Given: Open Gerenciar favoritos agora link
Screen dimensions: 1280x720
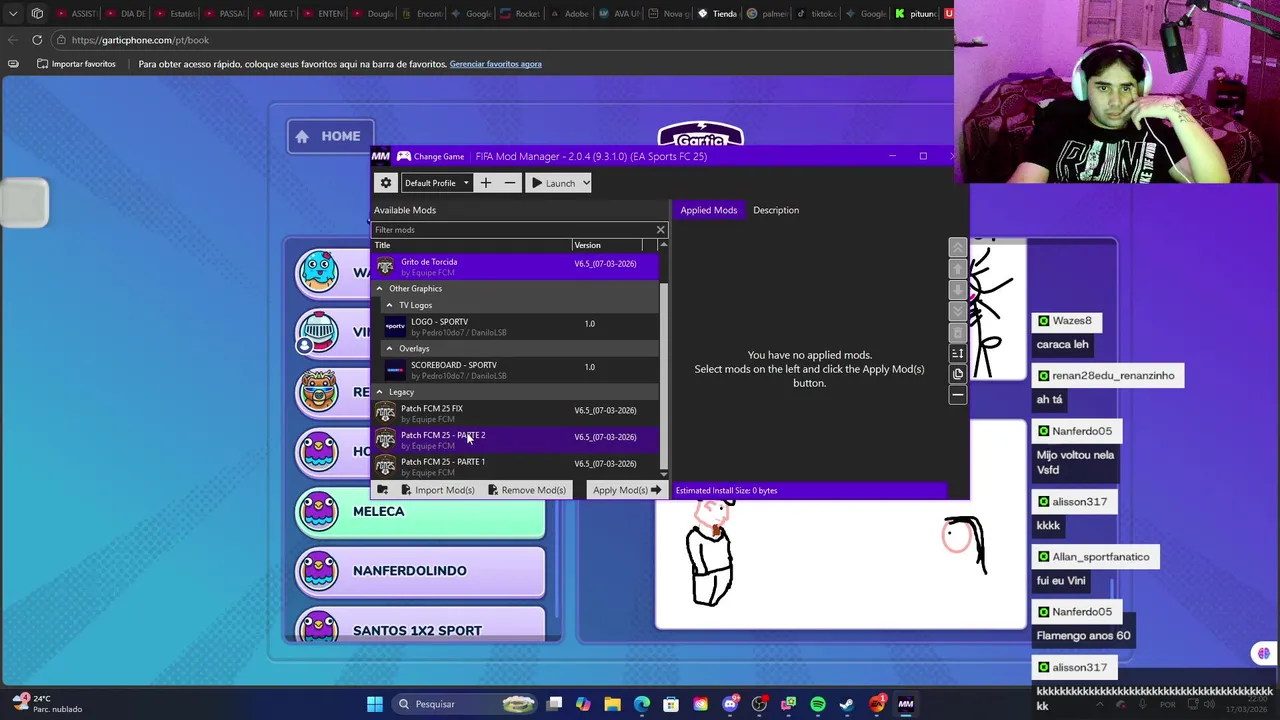Looking at the screenshot, I should point(495,64).
